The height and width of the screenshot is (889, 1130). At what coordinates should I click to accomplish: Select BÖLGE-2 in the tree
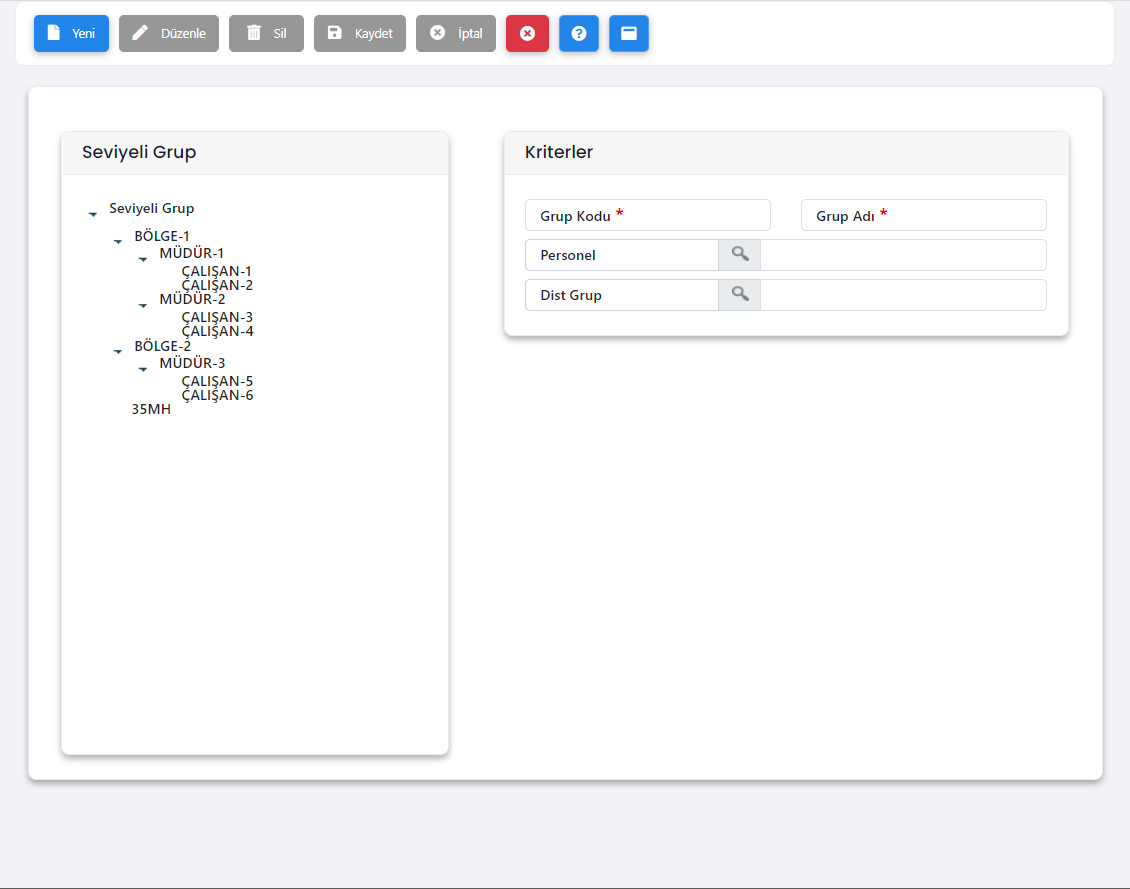coord(163,346)
